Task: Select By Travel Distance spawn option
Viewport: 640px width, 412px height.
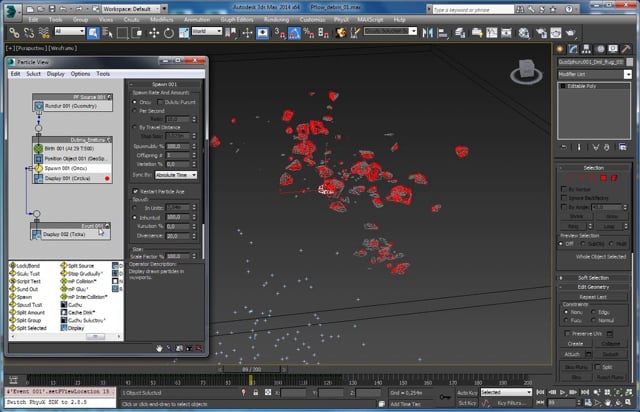Action: [x=135, y=127]
